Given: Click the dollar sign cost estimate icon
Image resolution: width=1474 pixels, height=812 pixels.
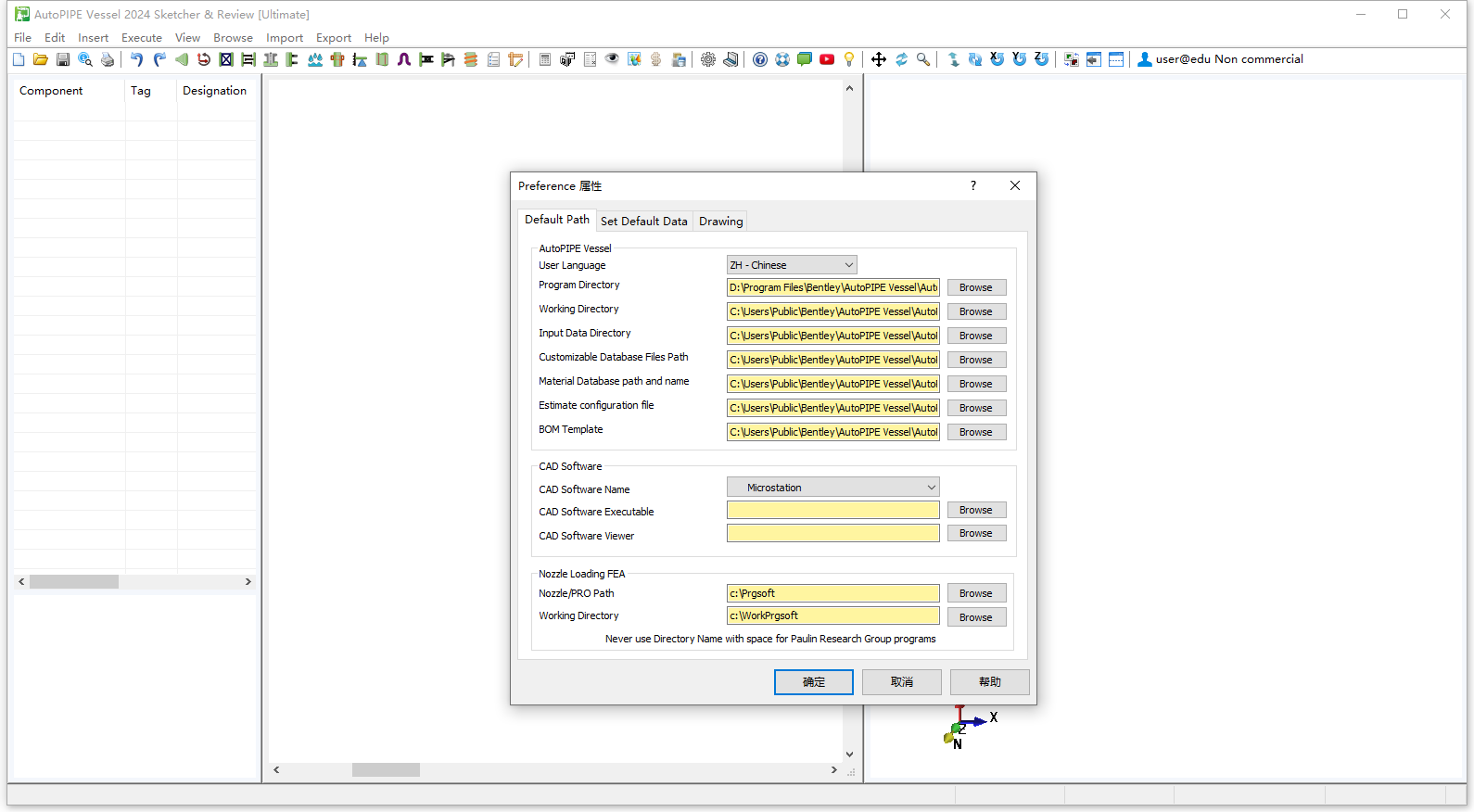Looking at the screenshot, I should point(656,59).
